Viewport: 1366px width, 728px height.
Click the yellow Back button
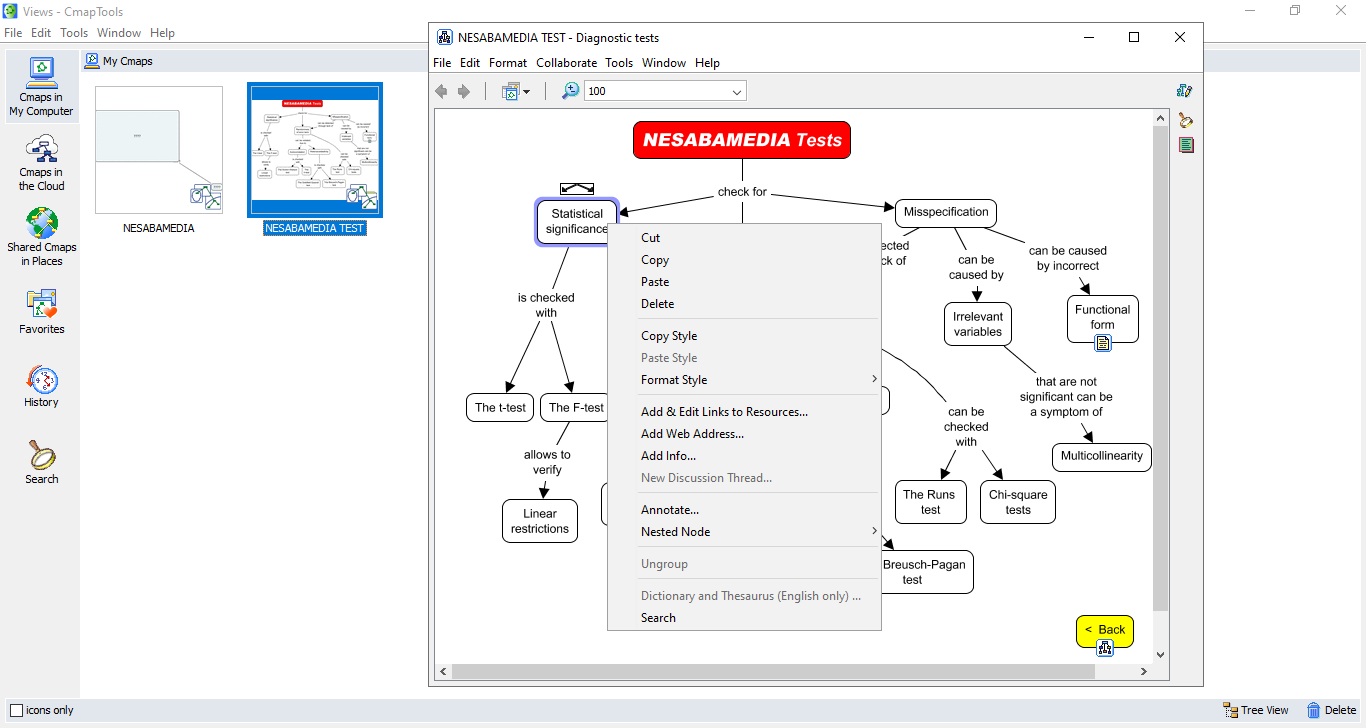coord(1104,629)
